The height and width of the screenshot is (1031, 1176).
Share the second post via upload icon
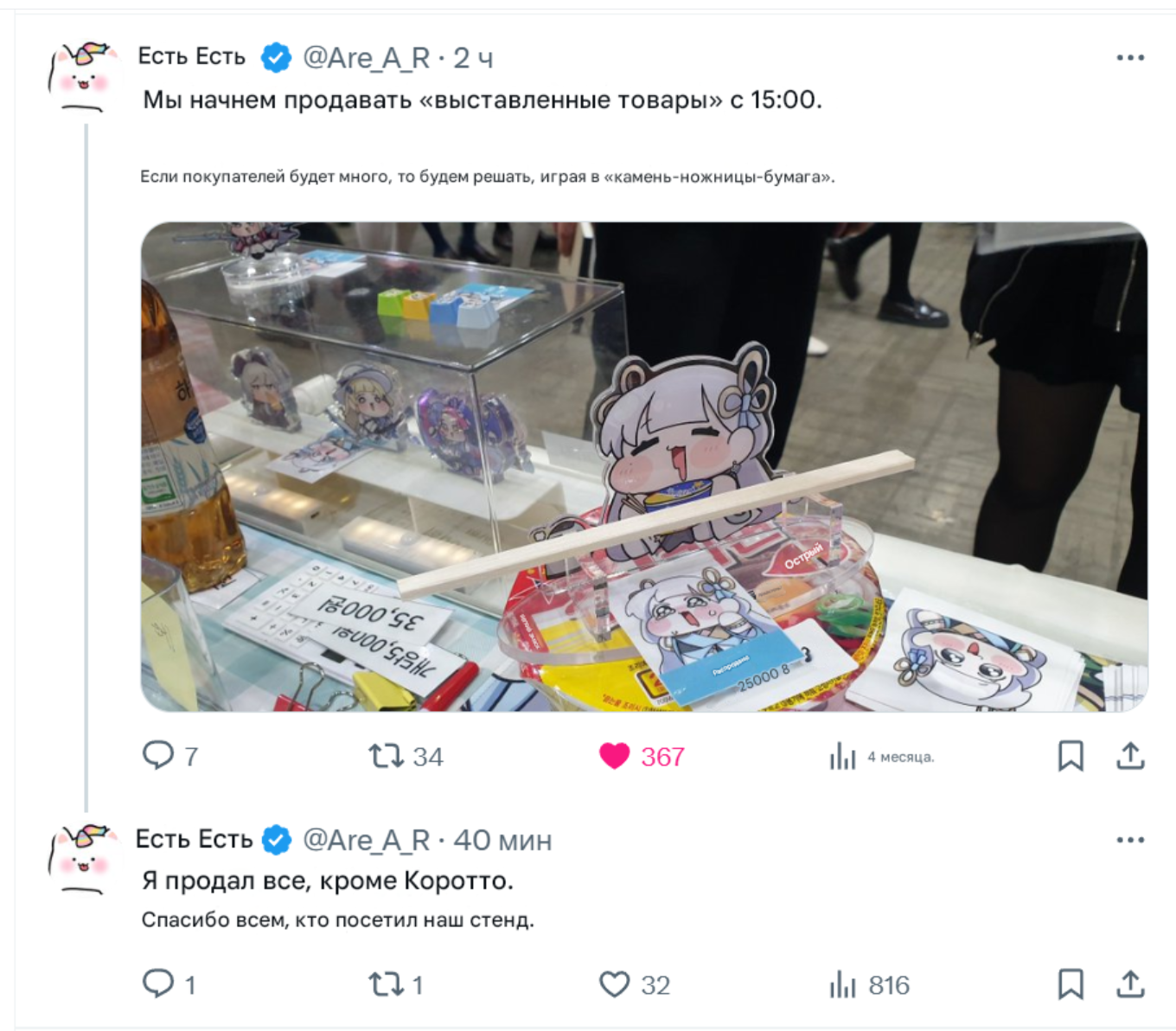pyautogui.click(x=1130, y=984)
